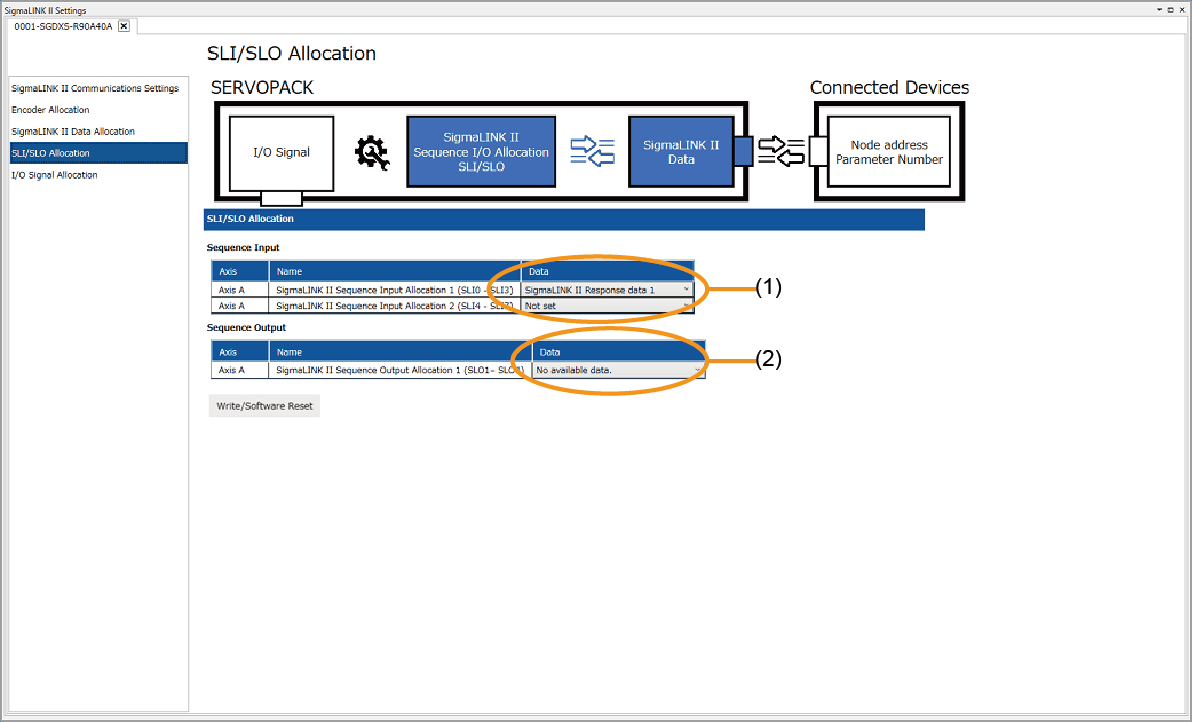The height and width of the screenshot is (722, 1192).
Task: Click the SigmaLINK II Data block
Action: pyautogui.click(x=680, y=152)
